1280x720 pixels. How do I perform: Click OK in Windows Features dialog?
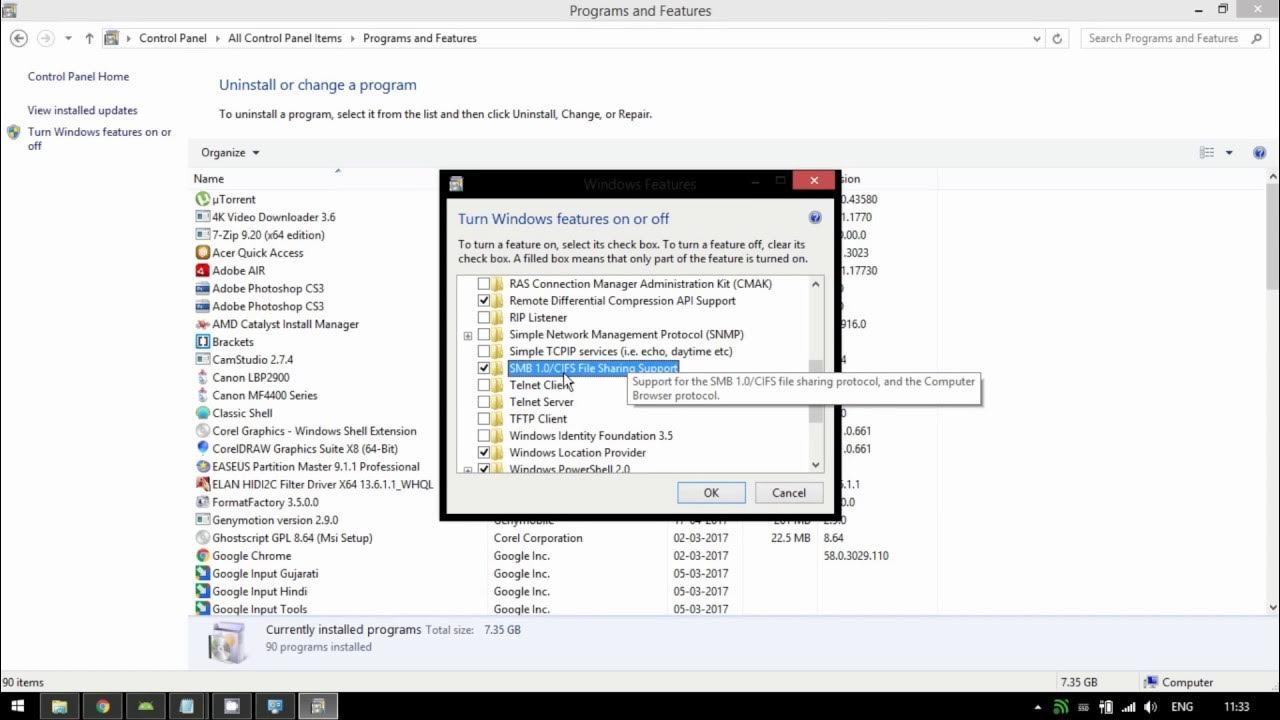[x=711, y=493]
